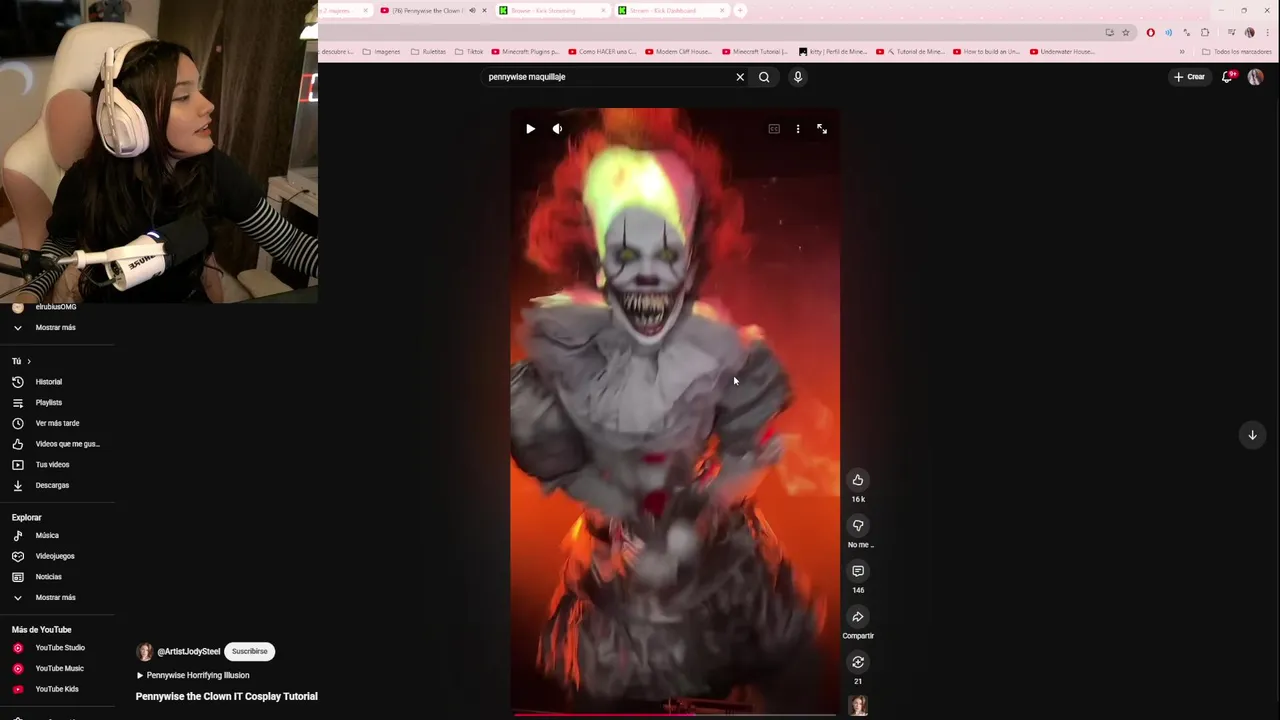This screenshot has height=720, width=1280.
Task: Enter fullscreen on the short player
Action: point(822,129)
